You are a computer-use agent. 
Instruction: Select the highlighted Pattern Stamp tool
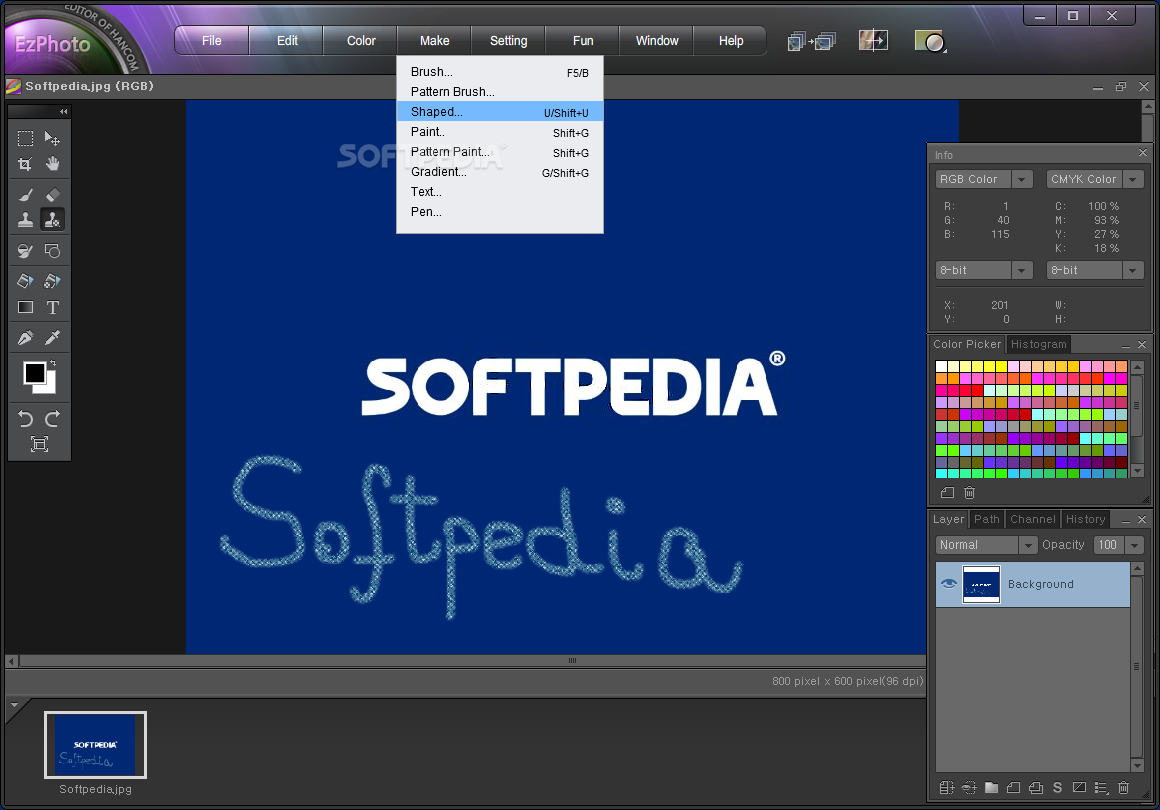[53, 220]
